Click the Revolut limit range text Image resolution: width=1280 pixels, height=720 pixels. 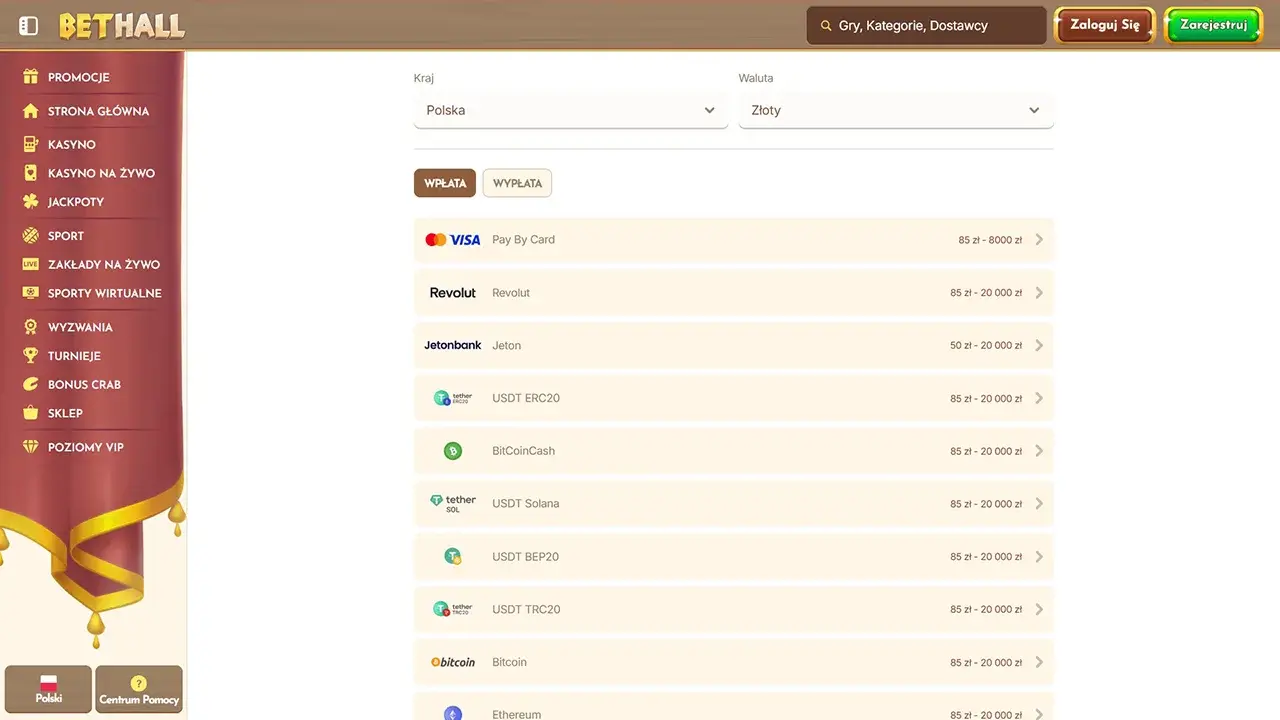click(x=986, y=293)
